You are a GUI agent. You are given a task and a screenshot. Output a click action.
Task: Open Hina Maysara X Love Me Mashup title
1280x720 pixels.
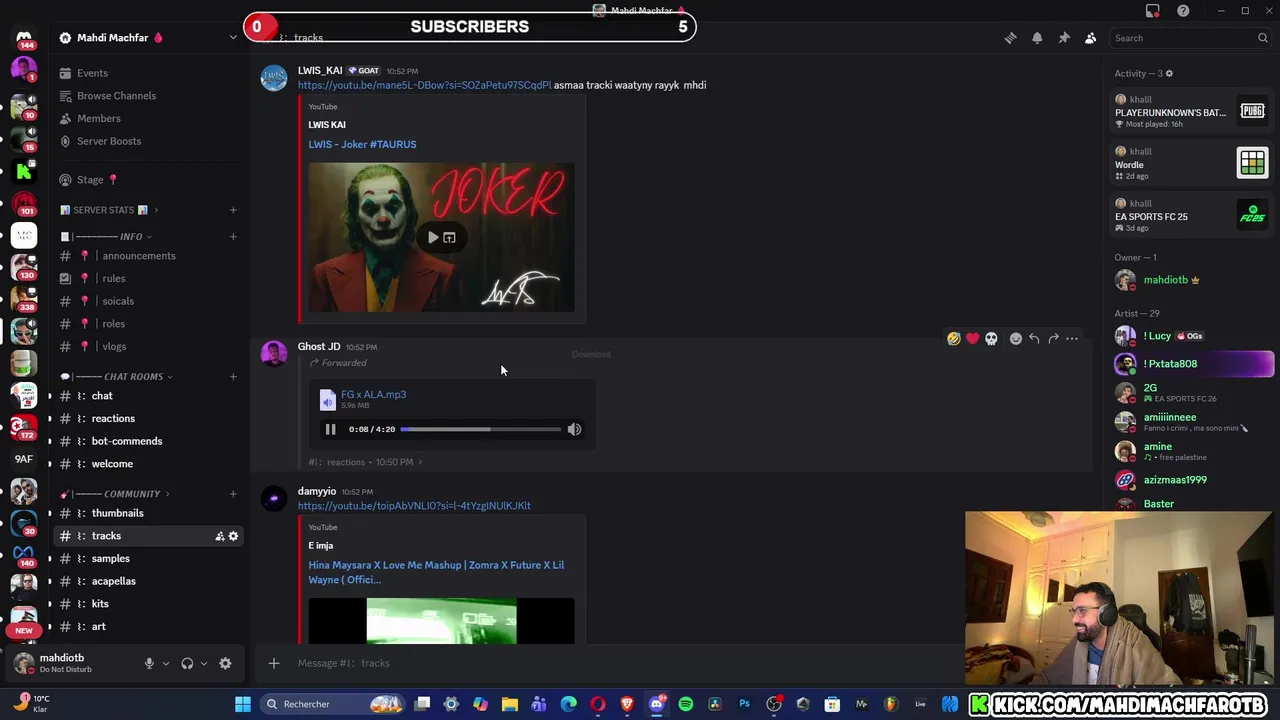pos(436,572)
